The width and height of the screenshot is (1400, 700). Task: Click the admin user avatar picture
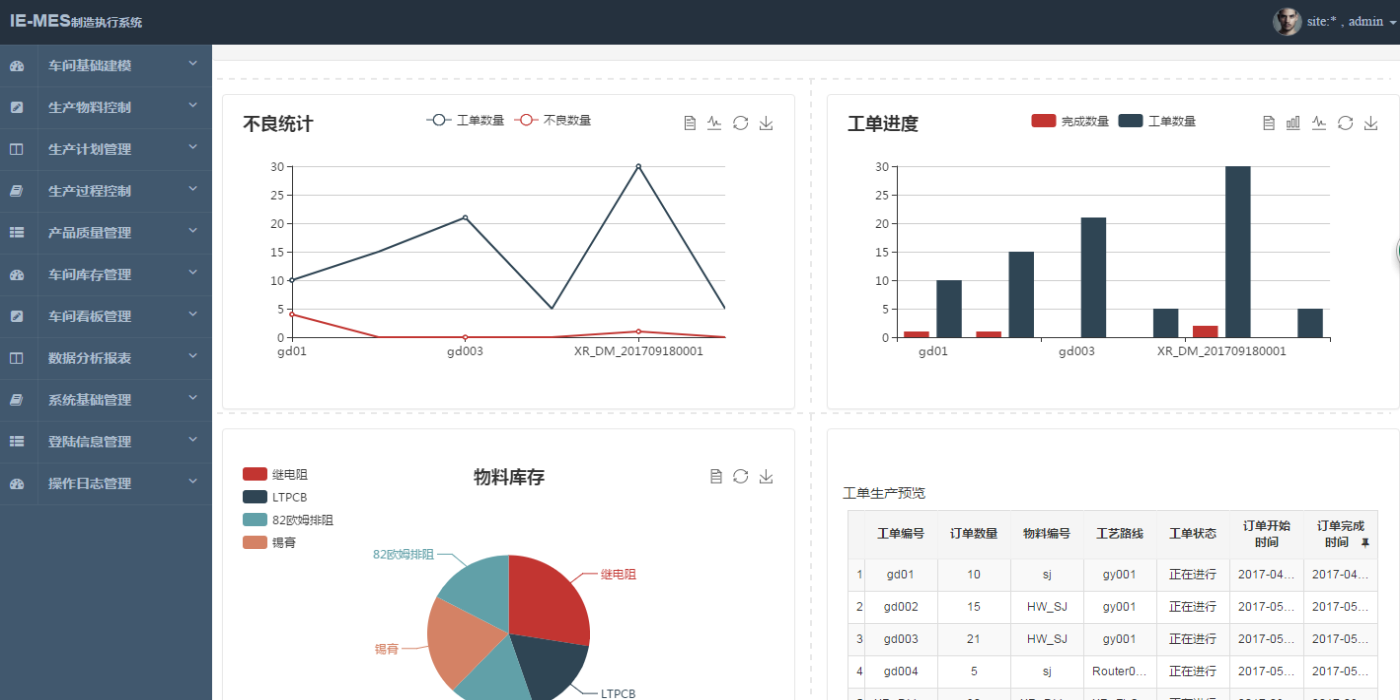(1287, 21)
